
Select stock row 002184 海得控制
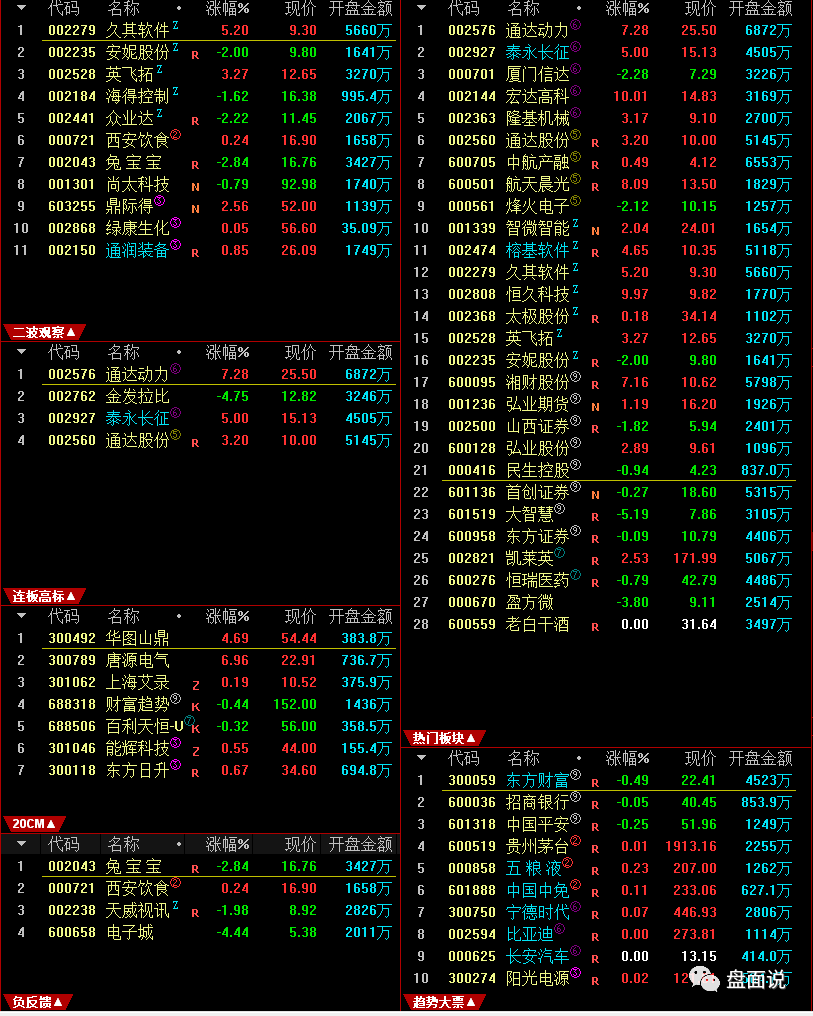201,97
